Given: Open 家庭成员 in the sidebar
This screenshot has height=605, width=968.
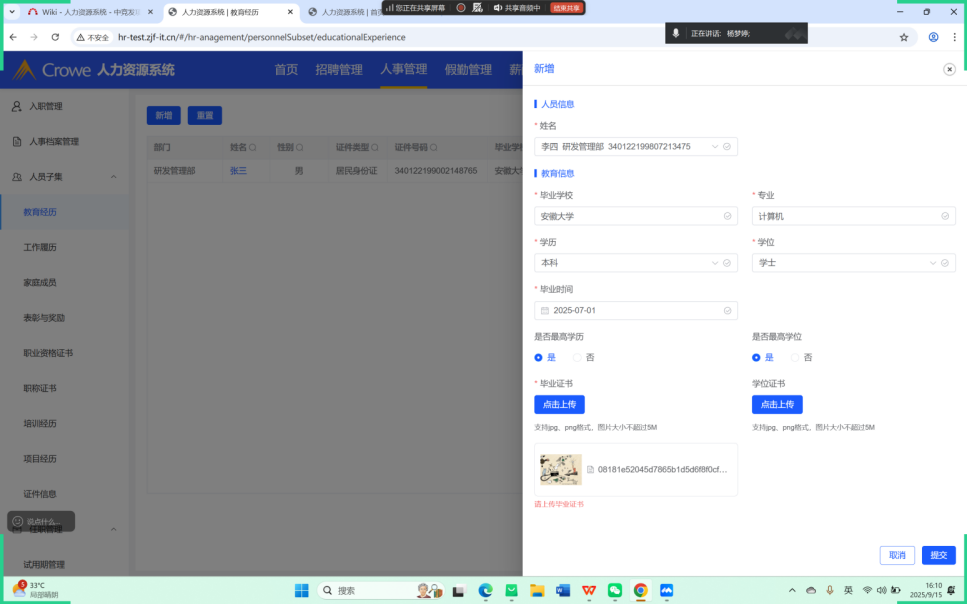Looking at the screenshot, I should coord(40,283).
